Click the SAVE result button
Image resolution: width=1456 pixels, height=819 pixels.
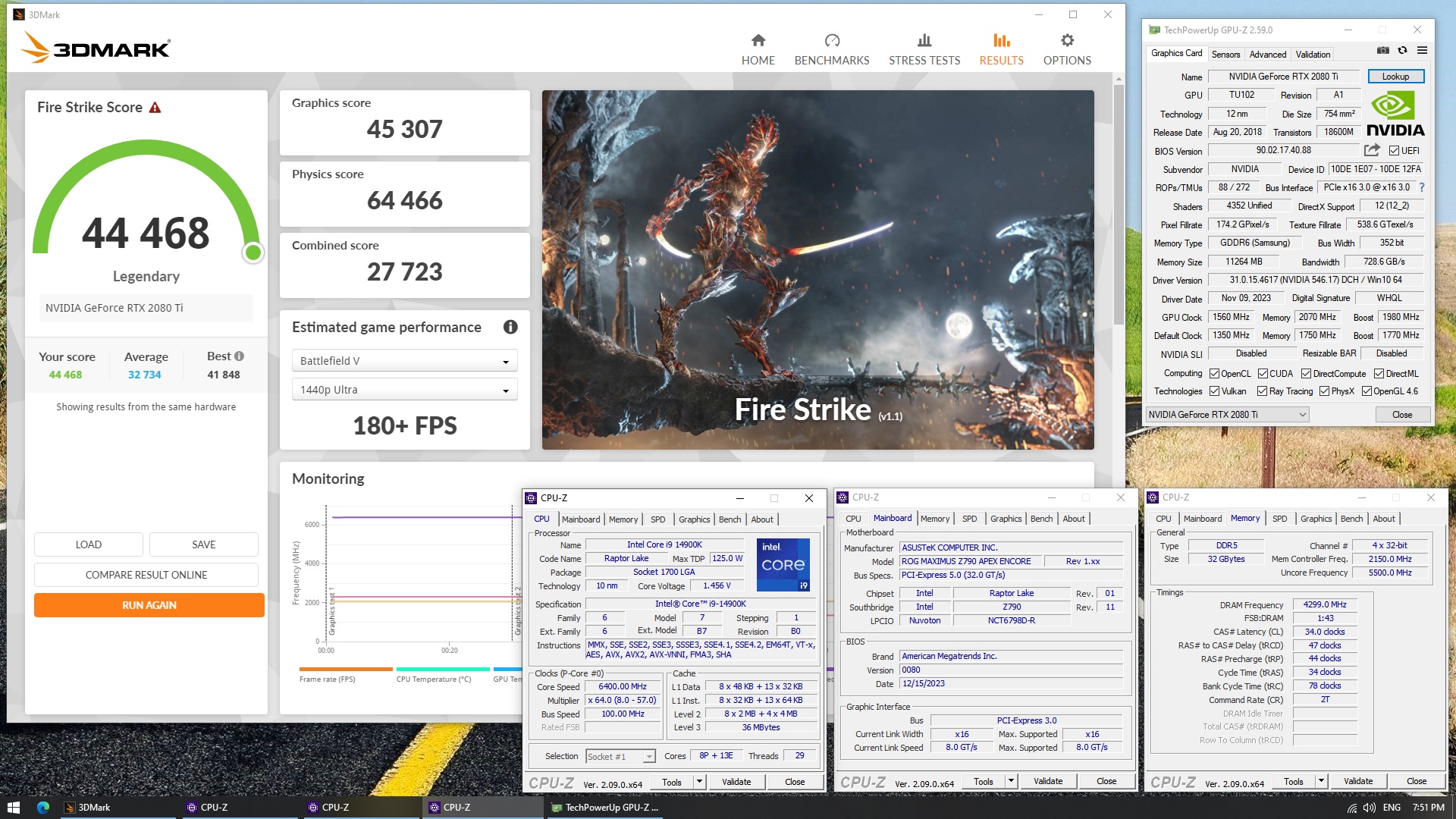pos(204,544)
